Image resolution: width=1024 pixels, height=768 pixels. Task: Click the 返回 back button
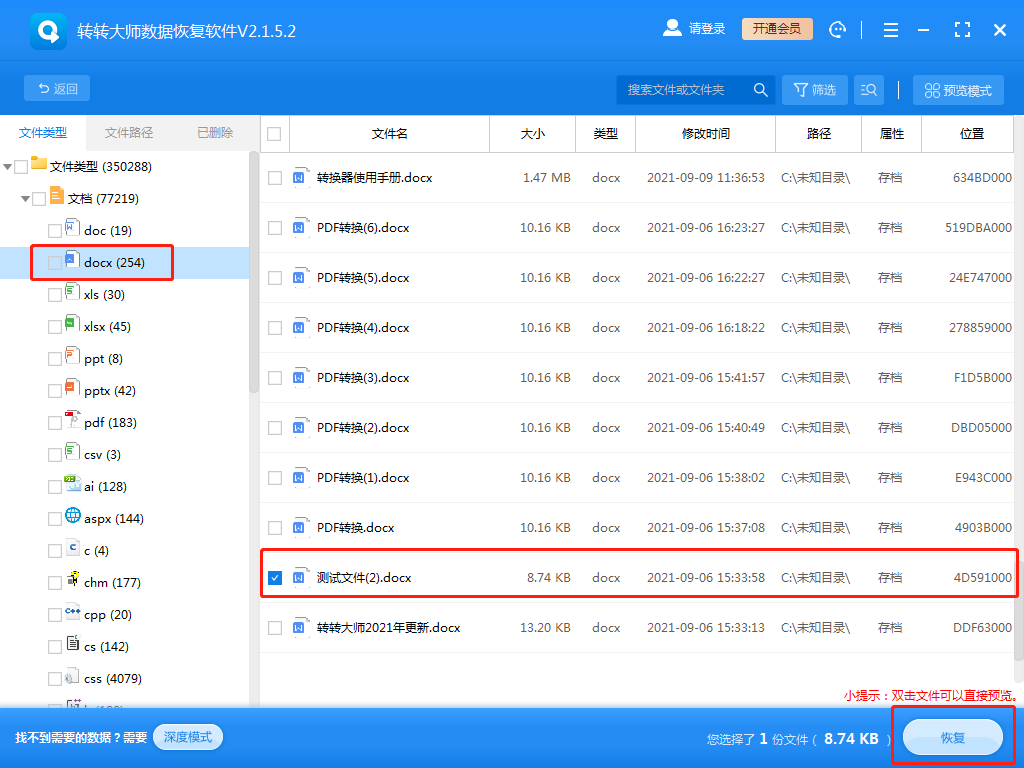[x=57, y=88]
